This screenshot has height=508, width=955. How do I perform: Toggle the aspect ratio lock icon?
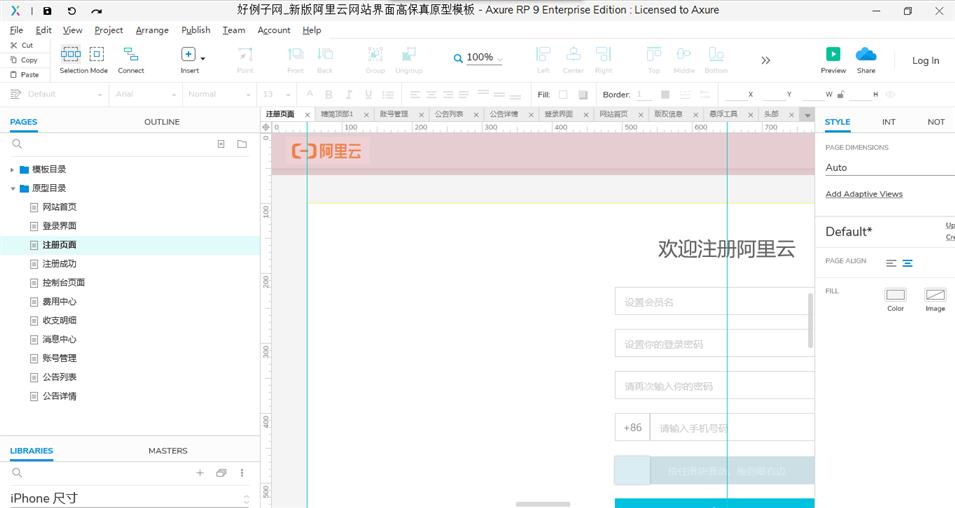(840, 94)
